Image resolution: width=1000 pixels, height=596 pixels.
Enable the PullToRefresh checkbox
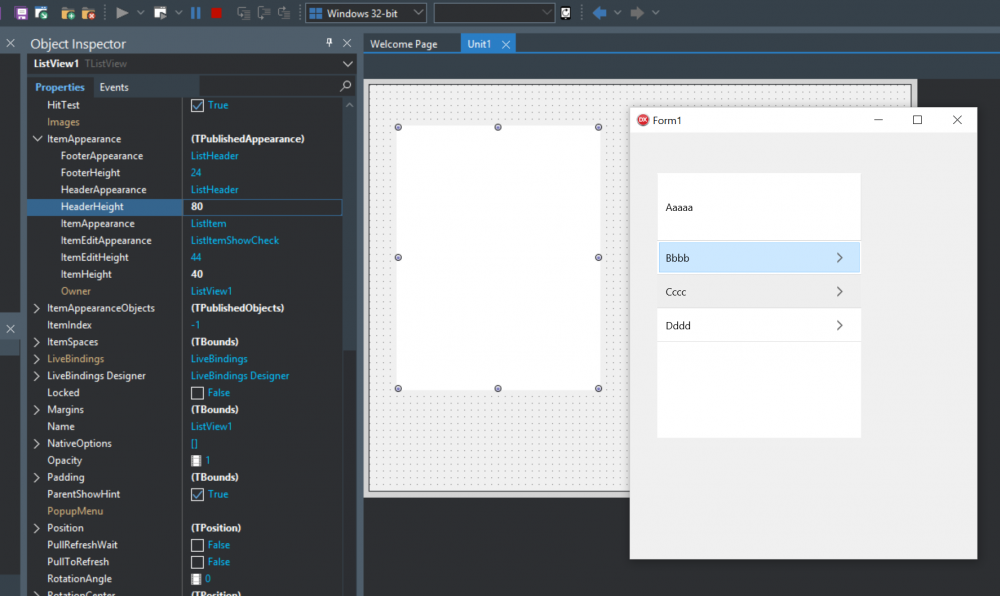pos(198,562)
